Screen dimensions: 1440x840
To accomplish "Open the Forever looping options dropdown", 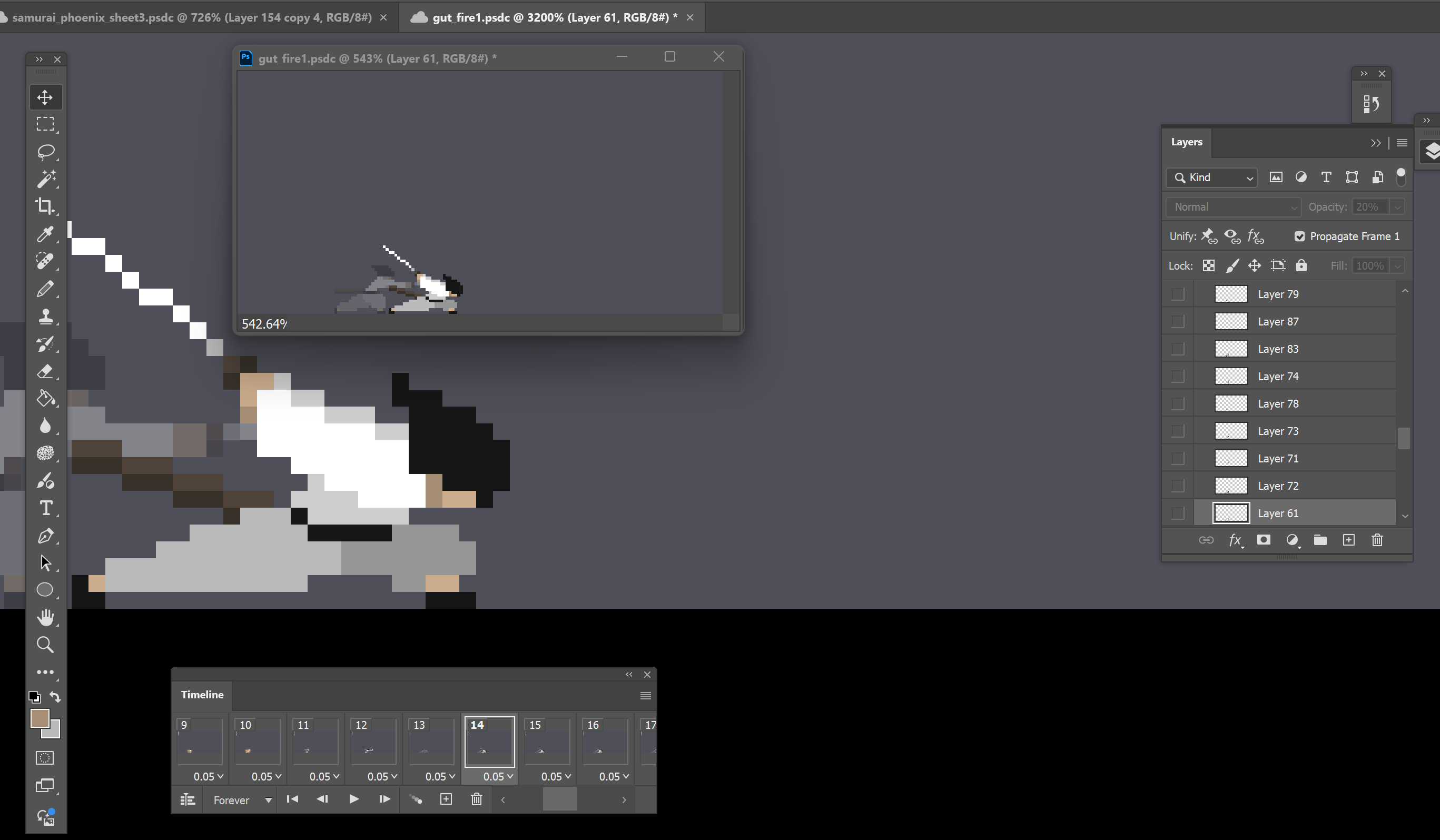I will click(x=242, y=800).
